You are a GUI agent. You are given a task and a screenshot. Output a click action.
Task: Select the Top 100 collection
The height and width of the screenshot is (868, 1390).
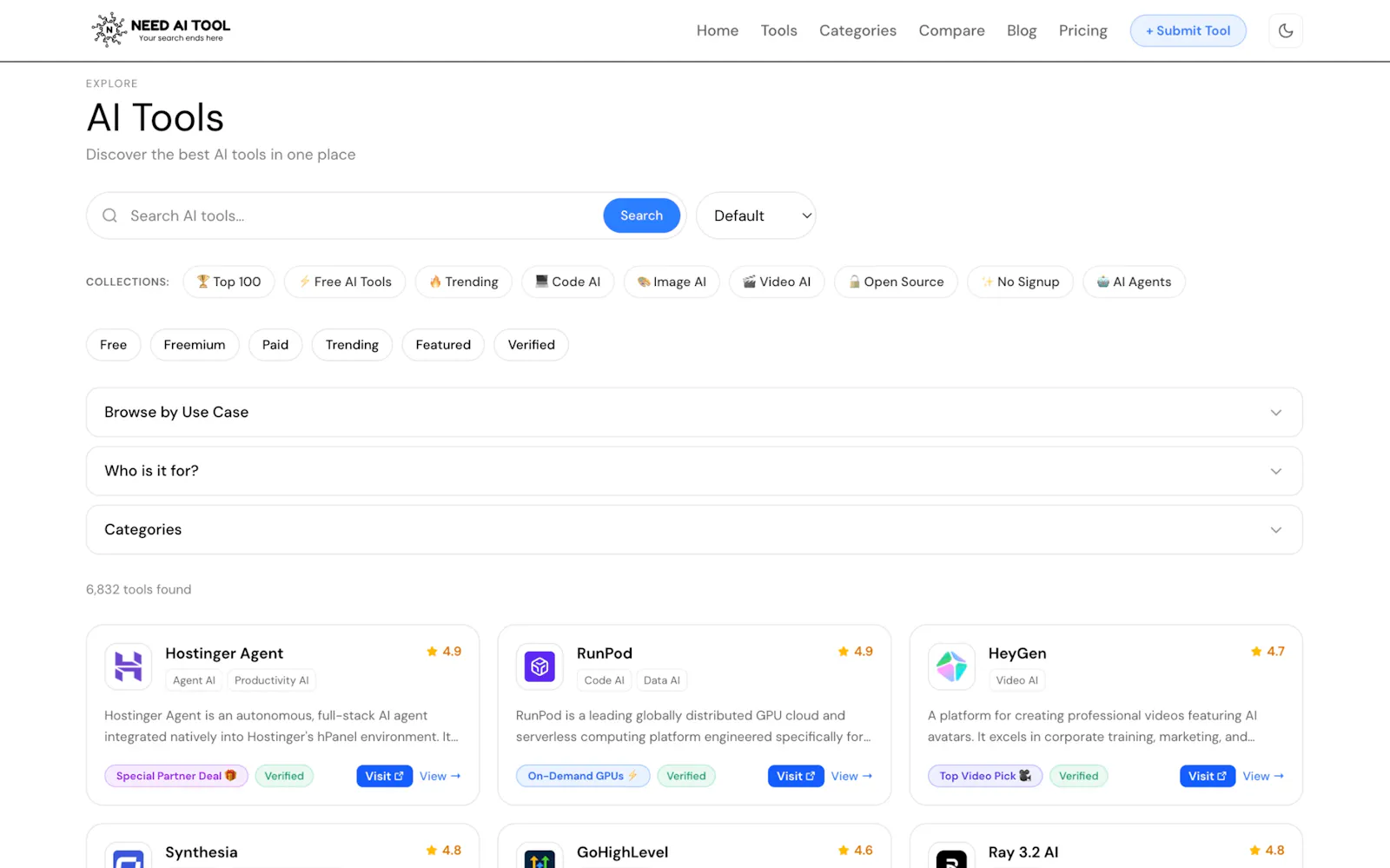click(228, 282)
